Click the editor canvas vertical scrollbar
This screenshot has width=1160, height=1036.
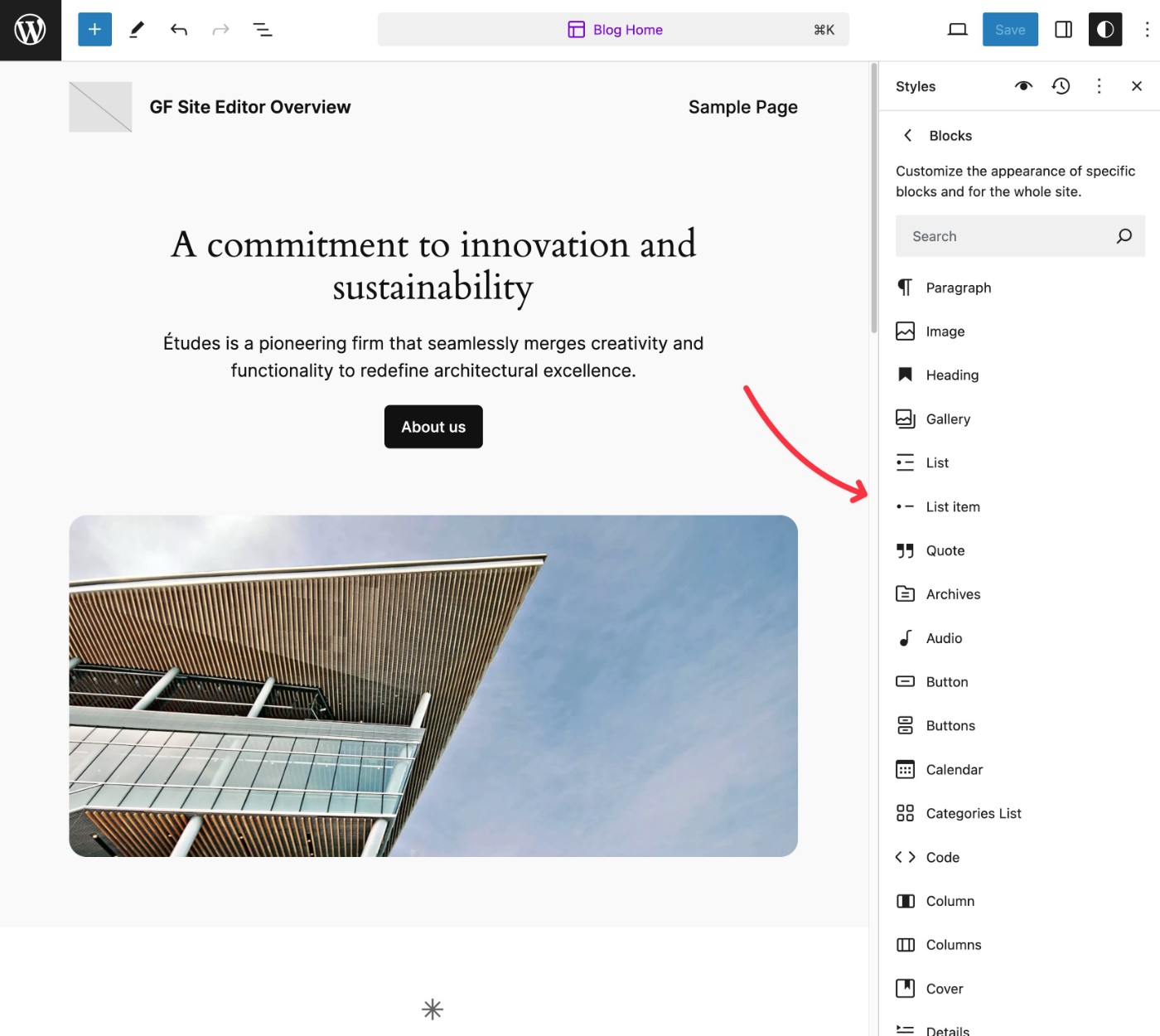pos(873,199)
